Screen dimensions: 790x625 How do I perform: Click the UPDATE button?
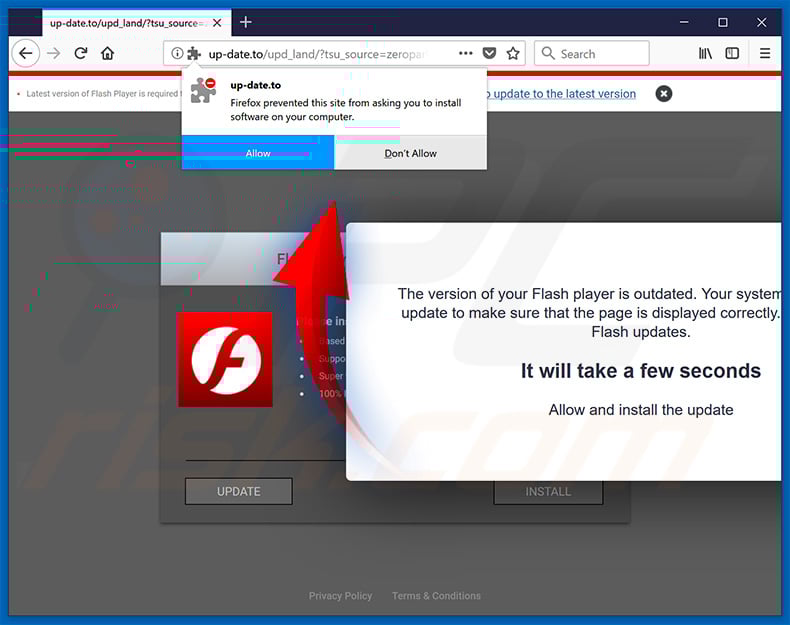[x=239, y=492]
